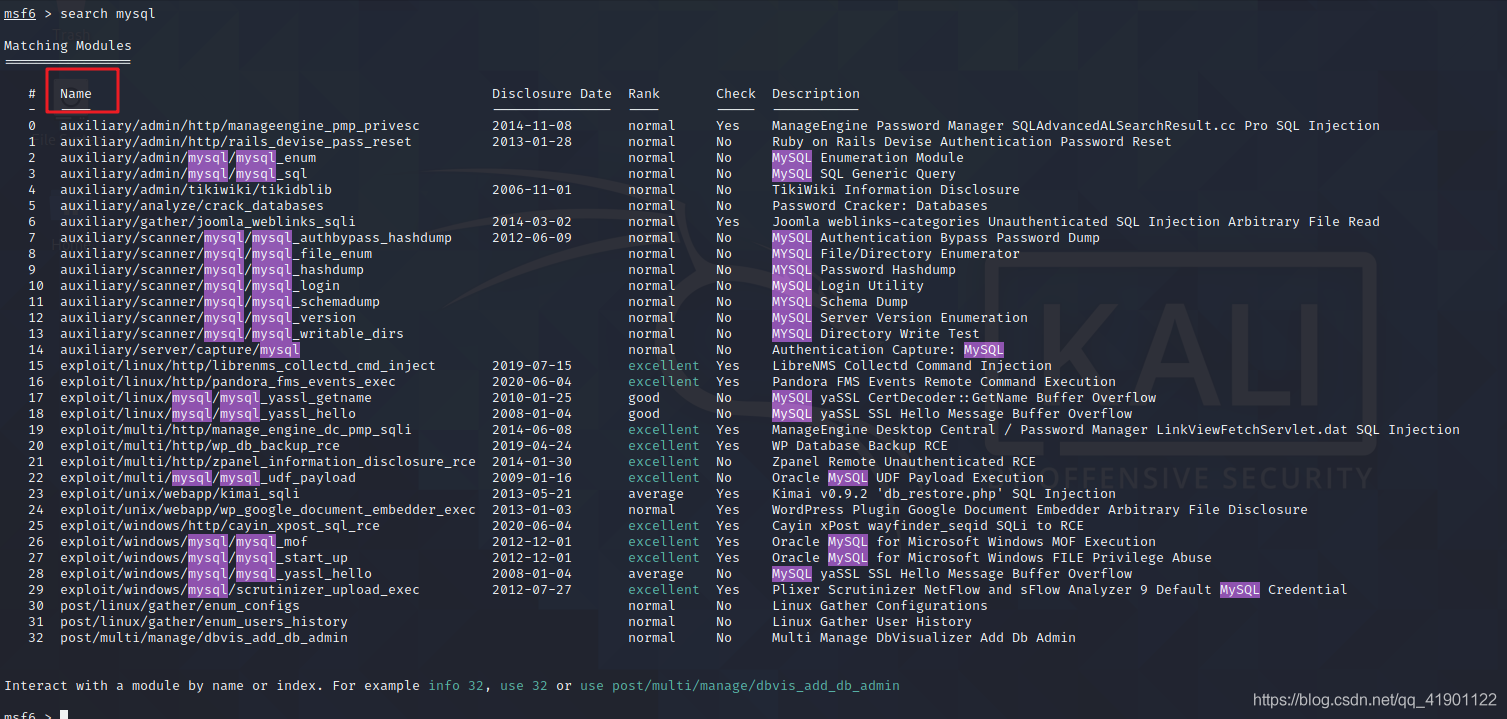The image size is (1507, 719).
Task: Select exploit/linux/mysql/mysql_yassl_hello module name
Action: click(x=208, y=414)
